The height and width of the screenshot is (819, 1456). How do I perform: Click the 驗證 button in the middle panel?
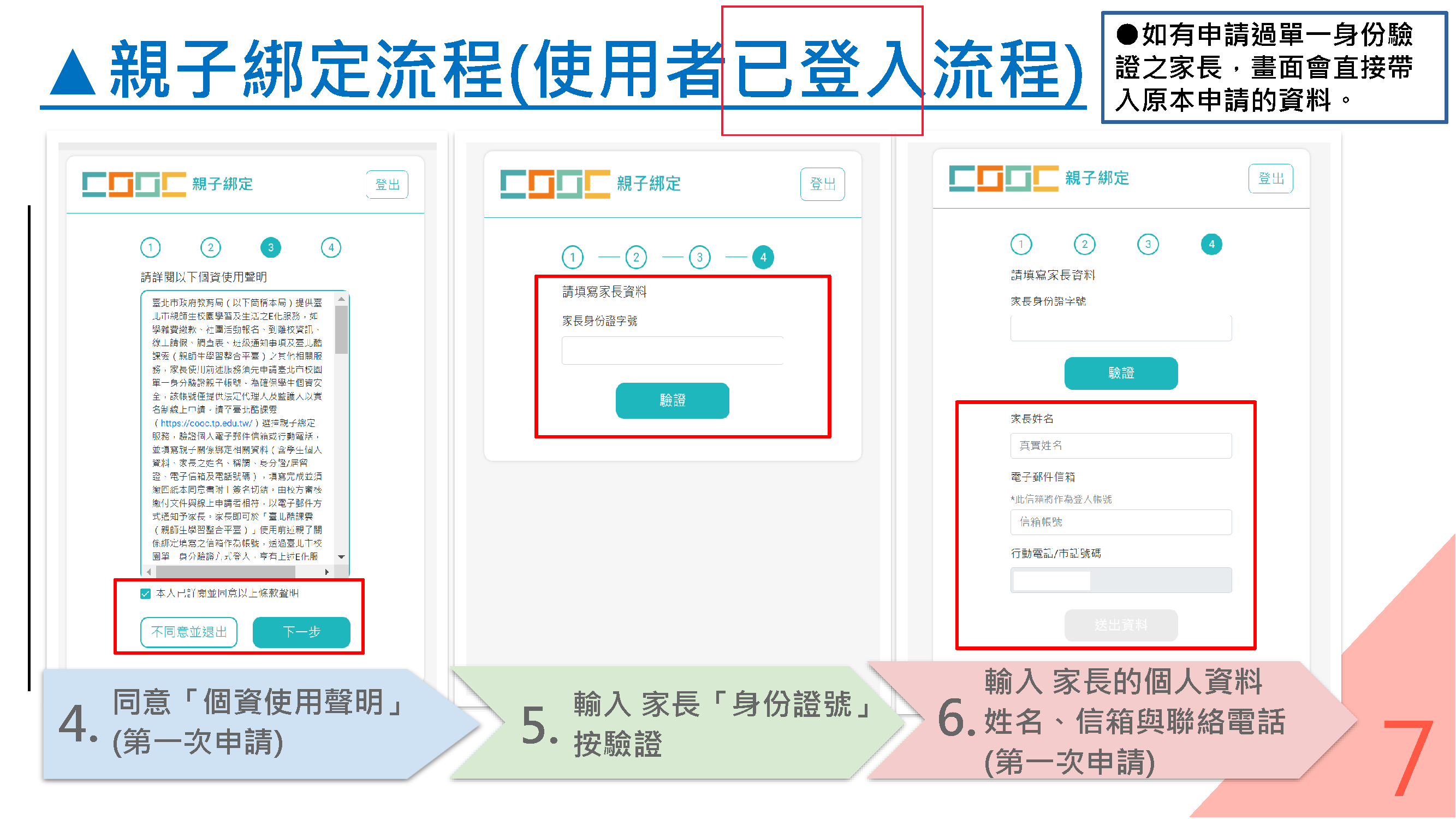(673, 401)
